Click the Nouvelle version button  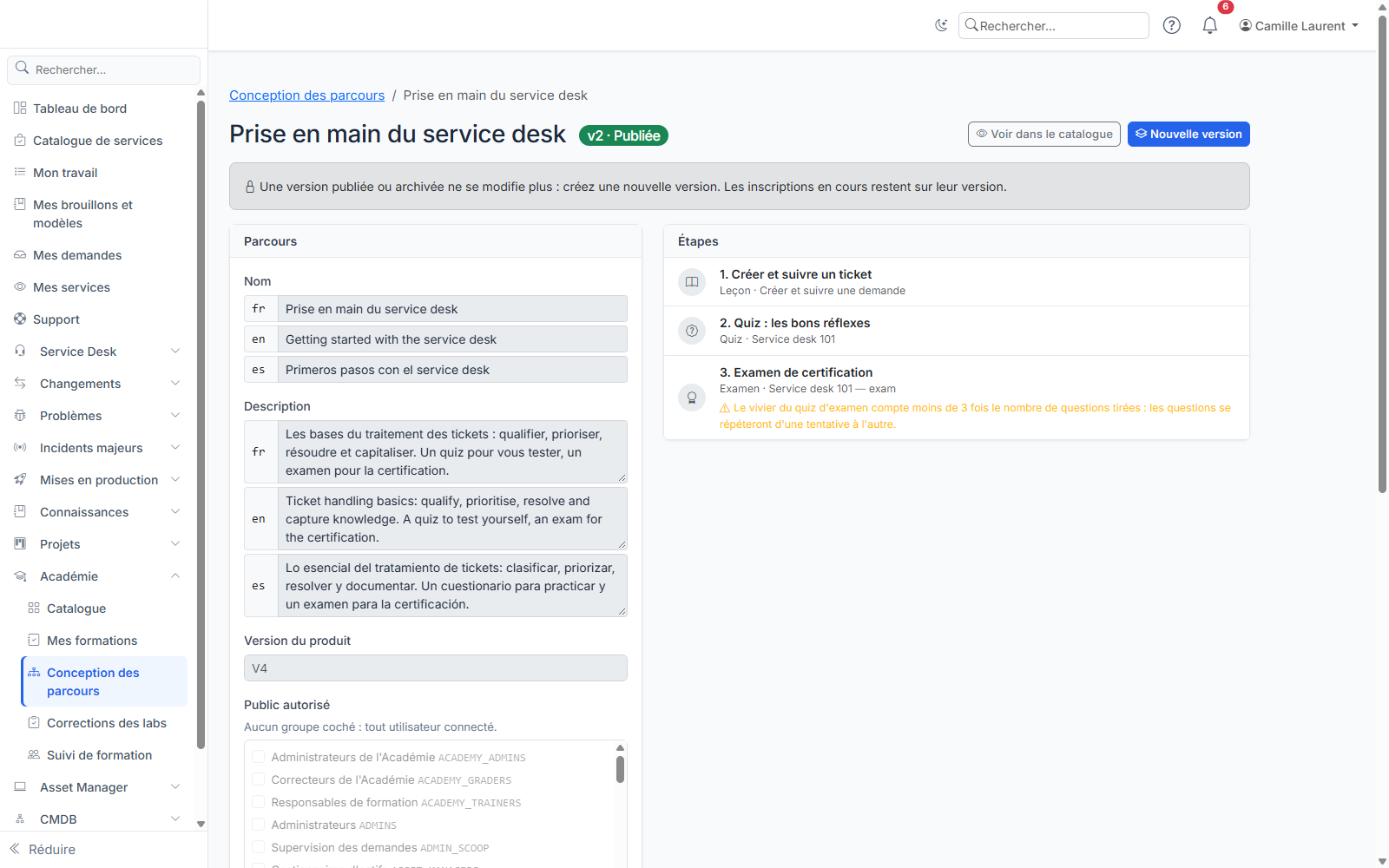pos(1188,134)
